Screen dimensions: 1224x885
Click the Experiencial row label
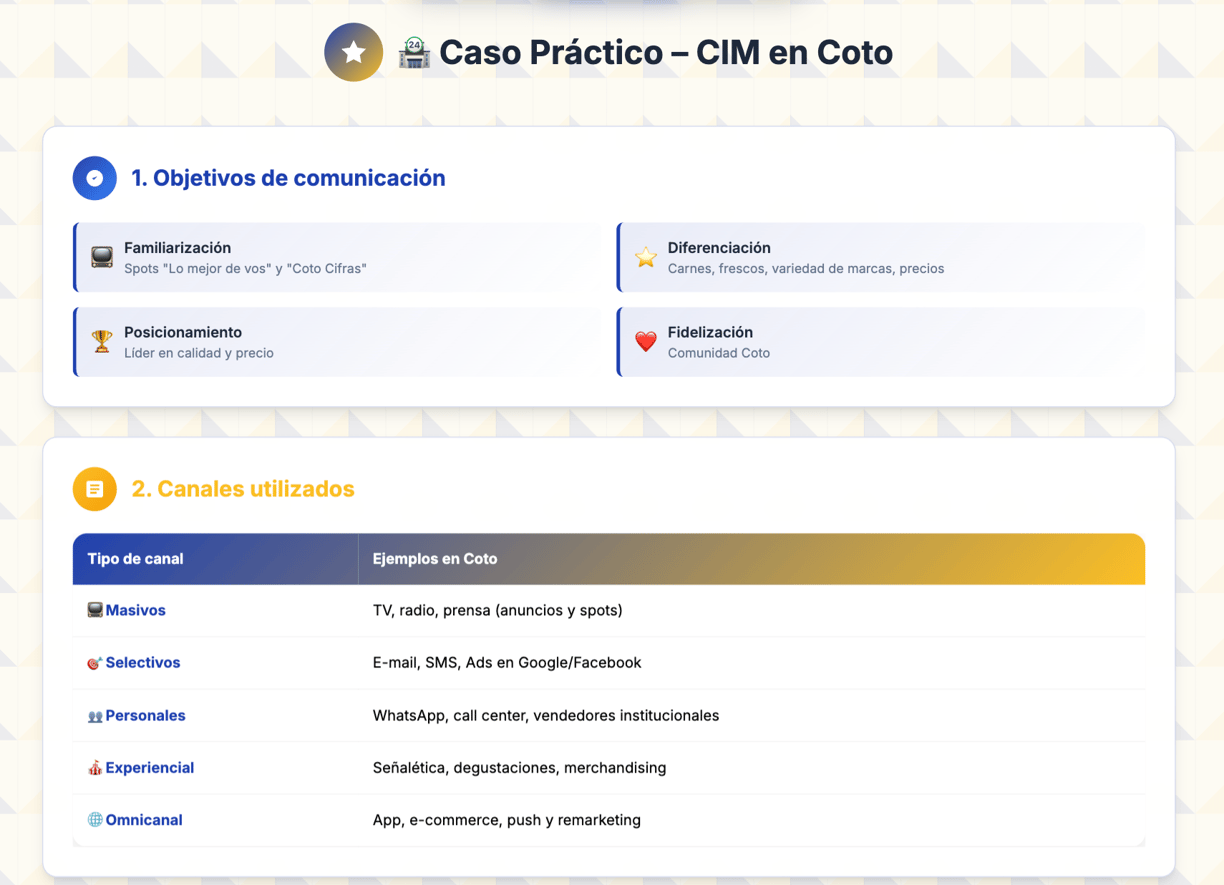point(150,768)
